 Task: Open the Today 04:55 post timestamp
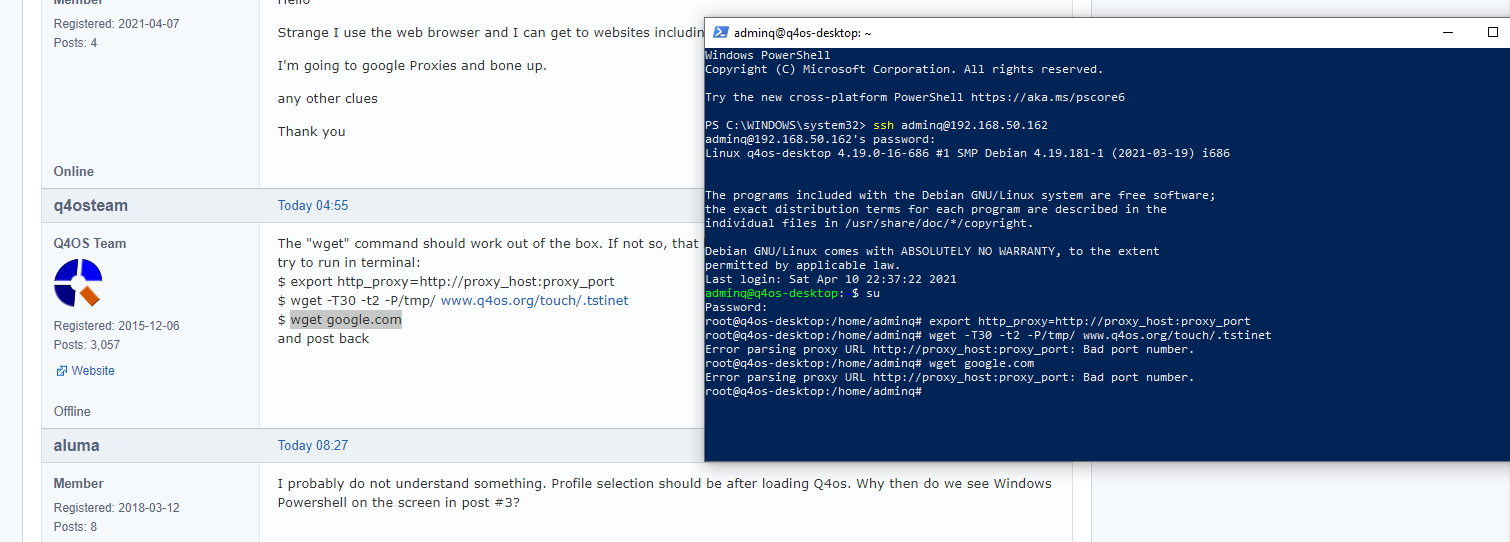point(313,205)
